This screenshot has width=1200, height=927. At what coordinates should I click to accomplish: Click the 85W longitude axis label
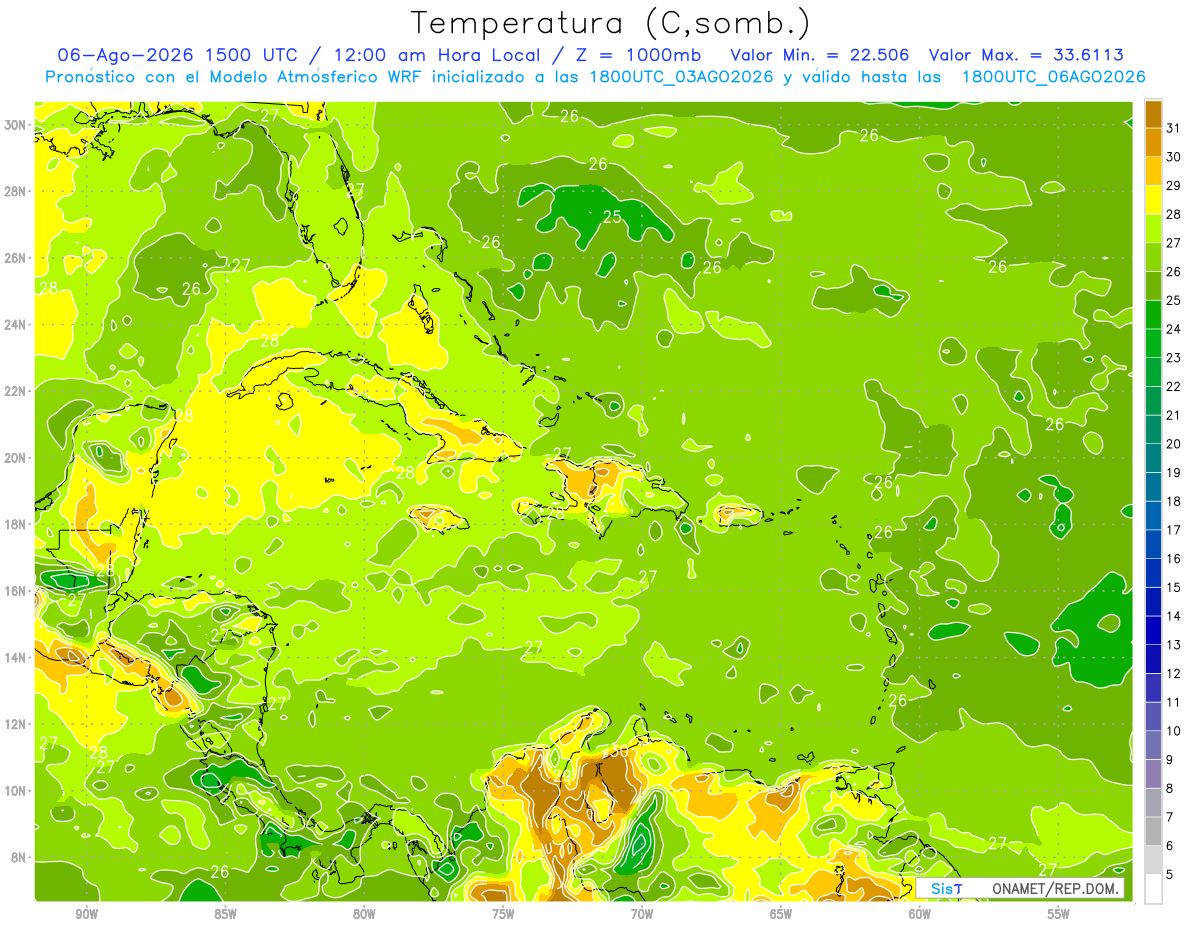click(x=225, y=914)
